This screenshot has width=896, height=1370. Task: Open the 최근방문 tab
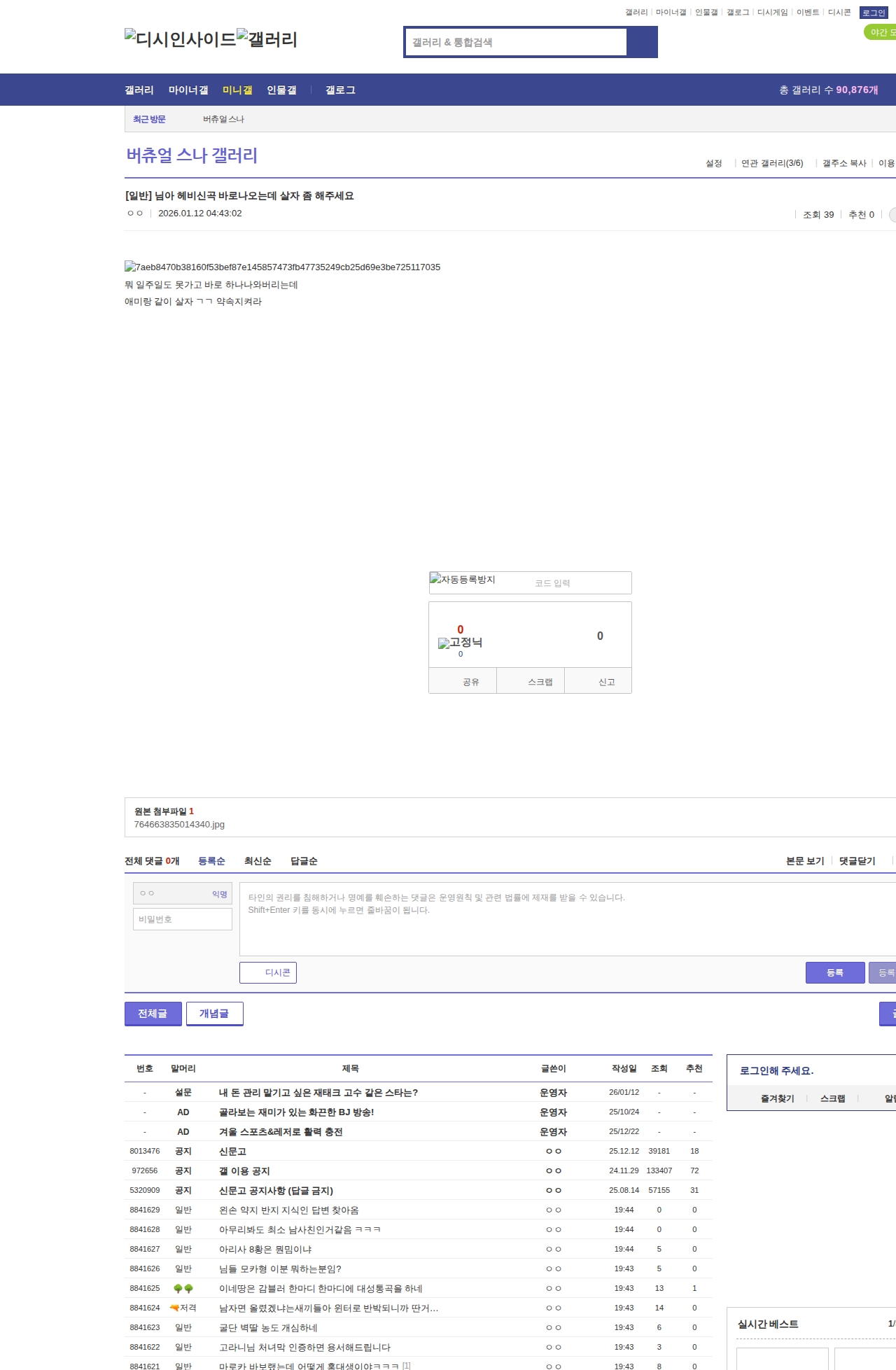click(149, 119)
